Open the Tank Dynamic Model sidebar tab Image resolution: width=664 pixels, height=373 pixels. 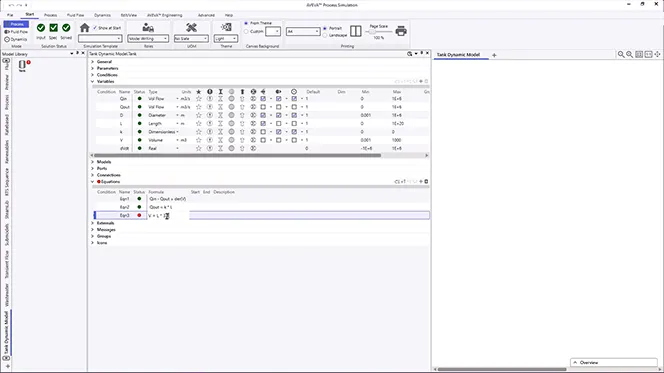pos(6,333)
